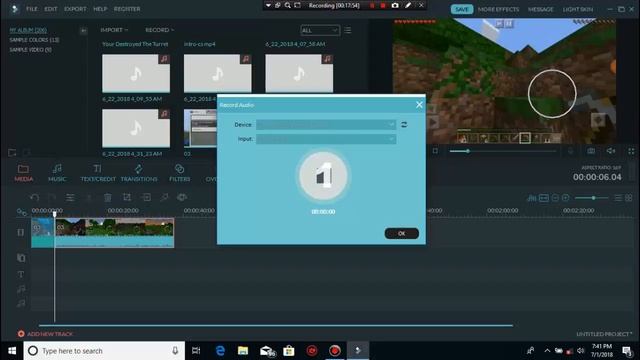This screenshot has height=360, width=640.
Task: Open the Input dropdown in Record Audio
Action: (326, 139)
